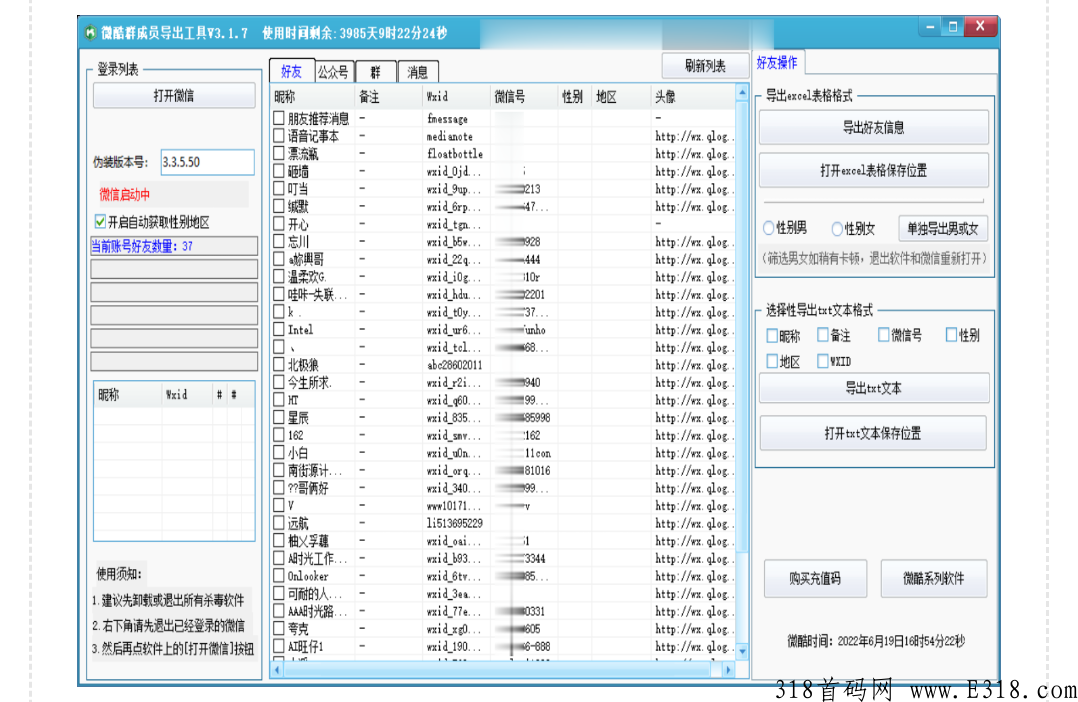
Task: Switch to the 群 tab
Action: 375,72
